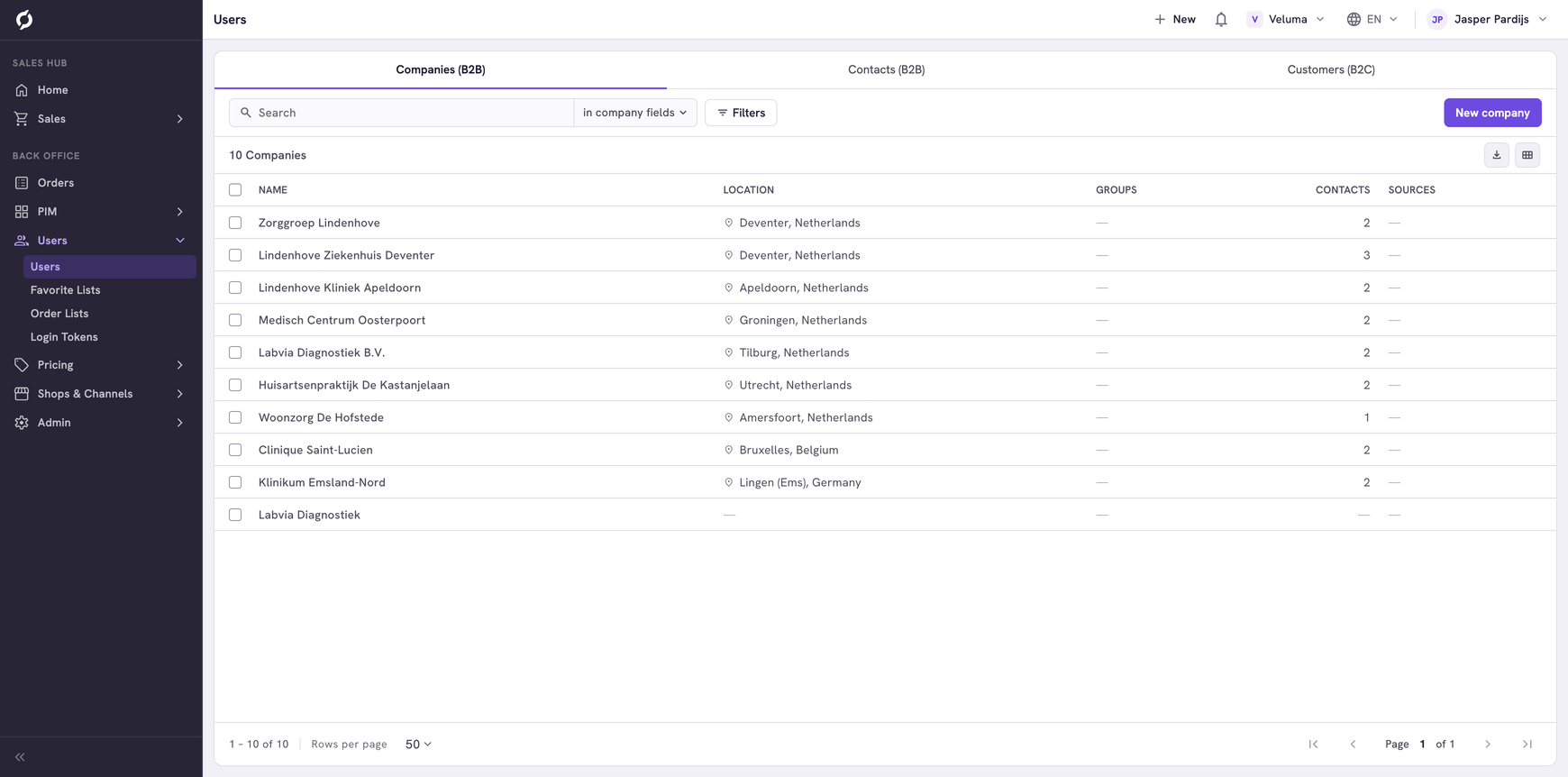Click the Orders icon in sidebar
This screenshot has width=1568, height=777.
22,183
